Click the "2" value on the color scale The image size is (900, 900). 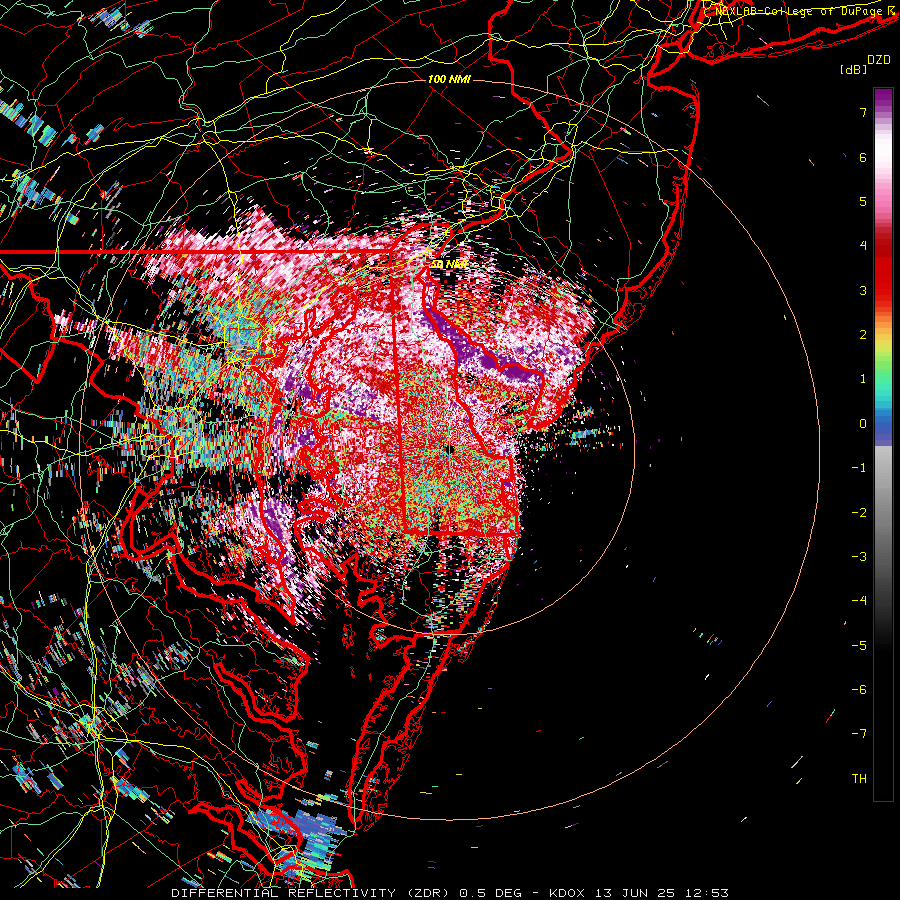click(x=863, y=335)
